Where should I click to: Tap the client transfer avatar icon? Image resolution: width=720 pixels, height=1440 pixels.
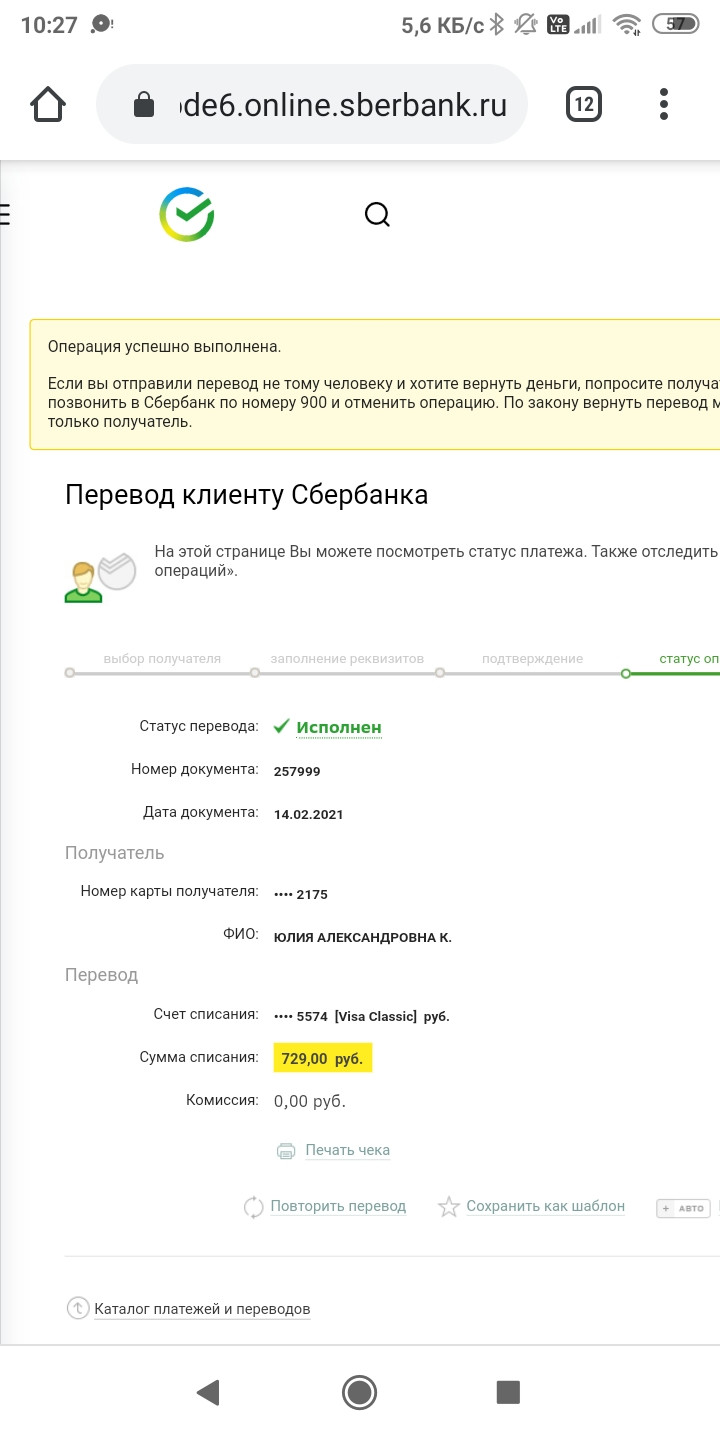tap(99, 576)
